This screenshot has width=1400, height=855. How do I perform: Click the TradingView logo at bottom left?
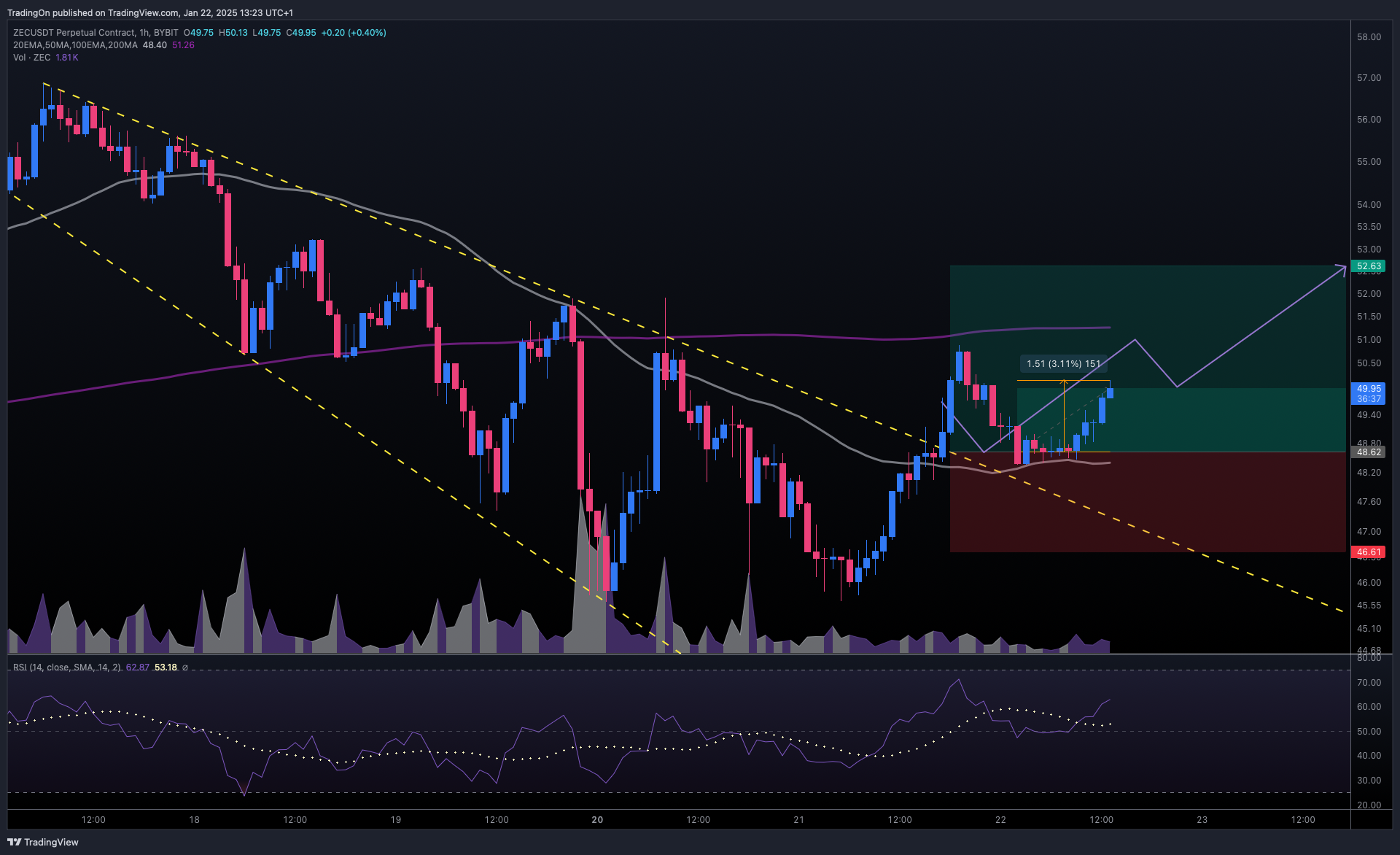pyautogui.click(x=42, y=842)
